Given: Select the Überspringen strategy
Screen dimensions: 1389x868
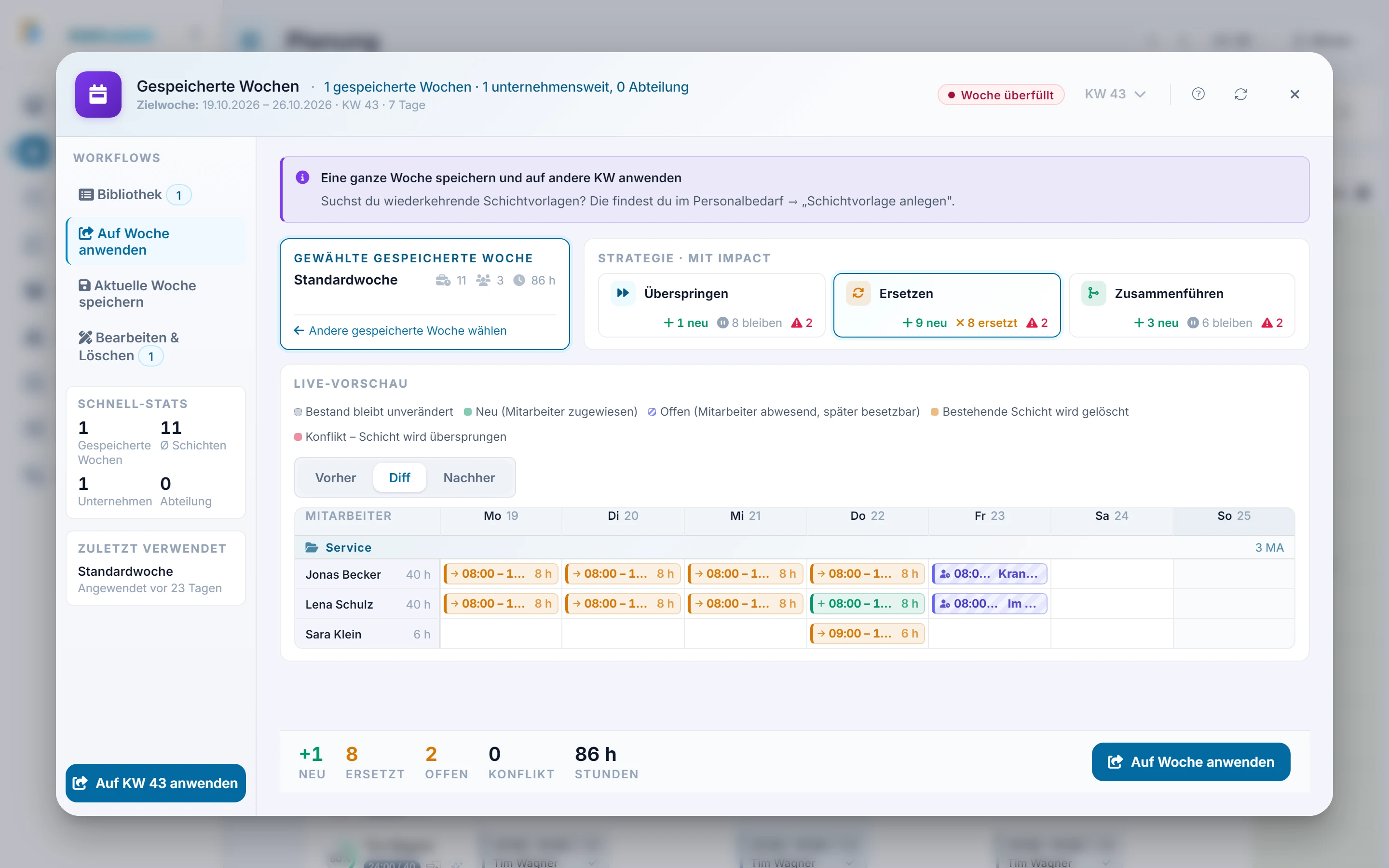Looking at the screenshot, I should click(711, 305).
